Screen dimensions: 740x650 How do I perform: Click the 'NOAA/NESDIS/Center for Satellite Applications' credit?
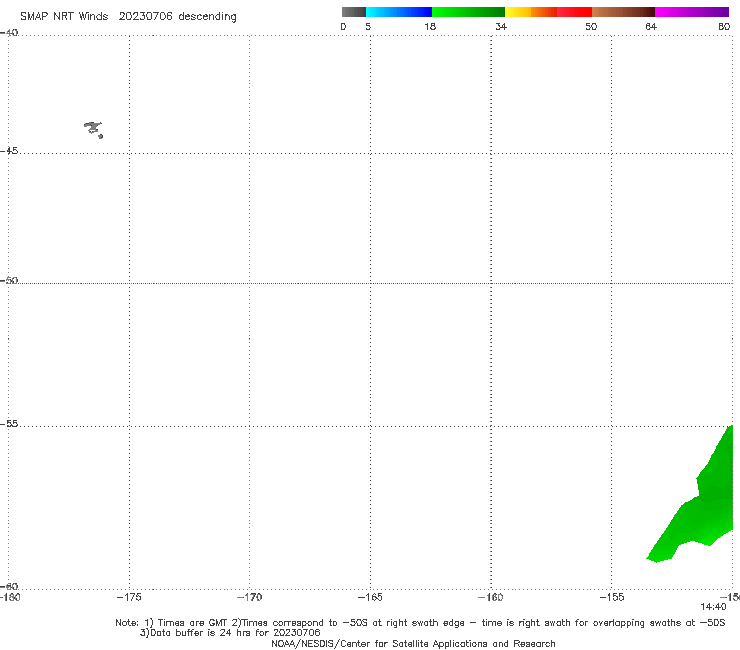pyautogui.click(x=413, y=644)
